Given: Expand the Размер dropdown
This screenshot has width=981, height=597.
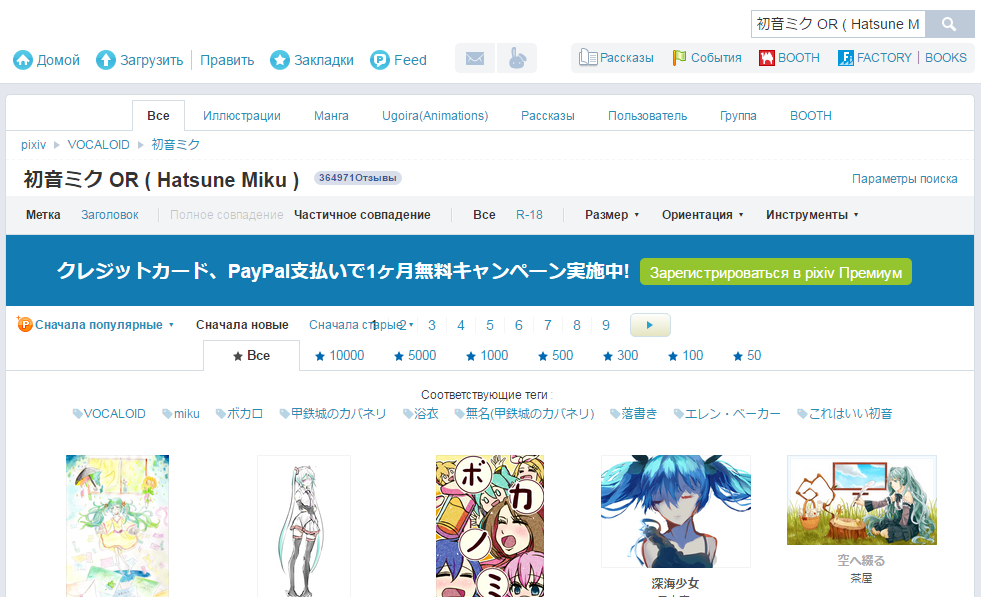Looking at the screenshot, I should 612,215.
